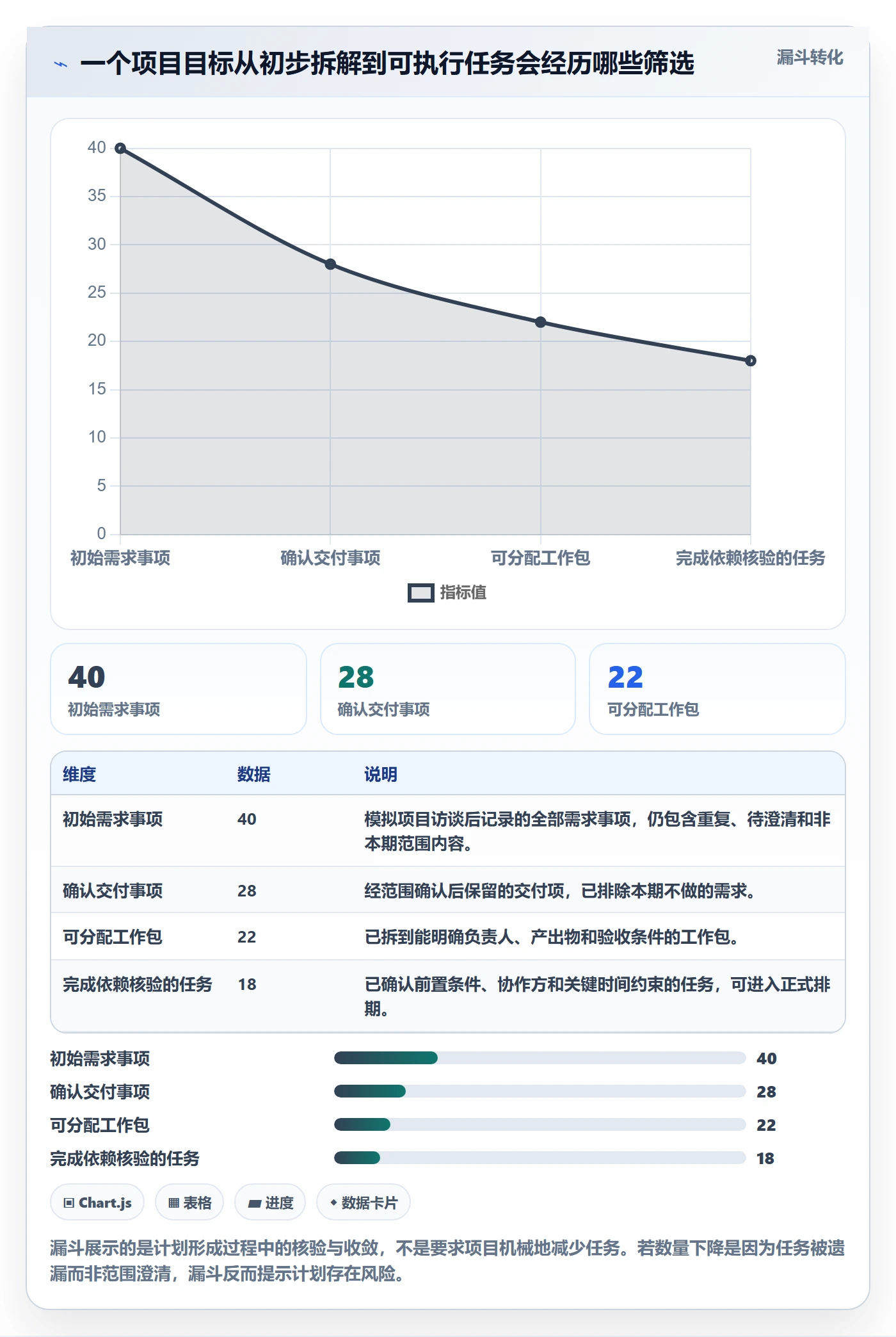Screen dimensions: 896x1337
Task: Click the 28 确认交付事项 data card
Action: tap(448, 689)
